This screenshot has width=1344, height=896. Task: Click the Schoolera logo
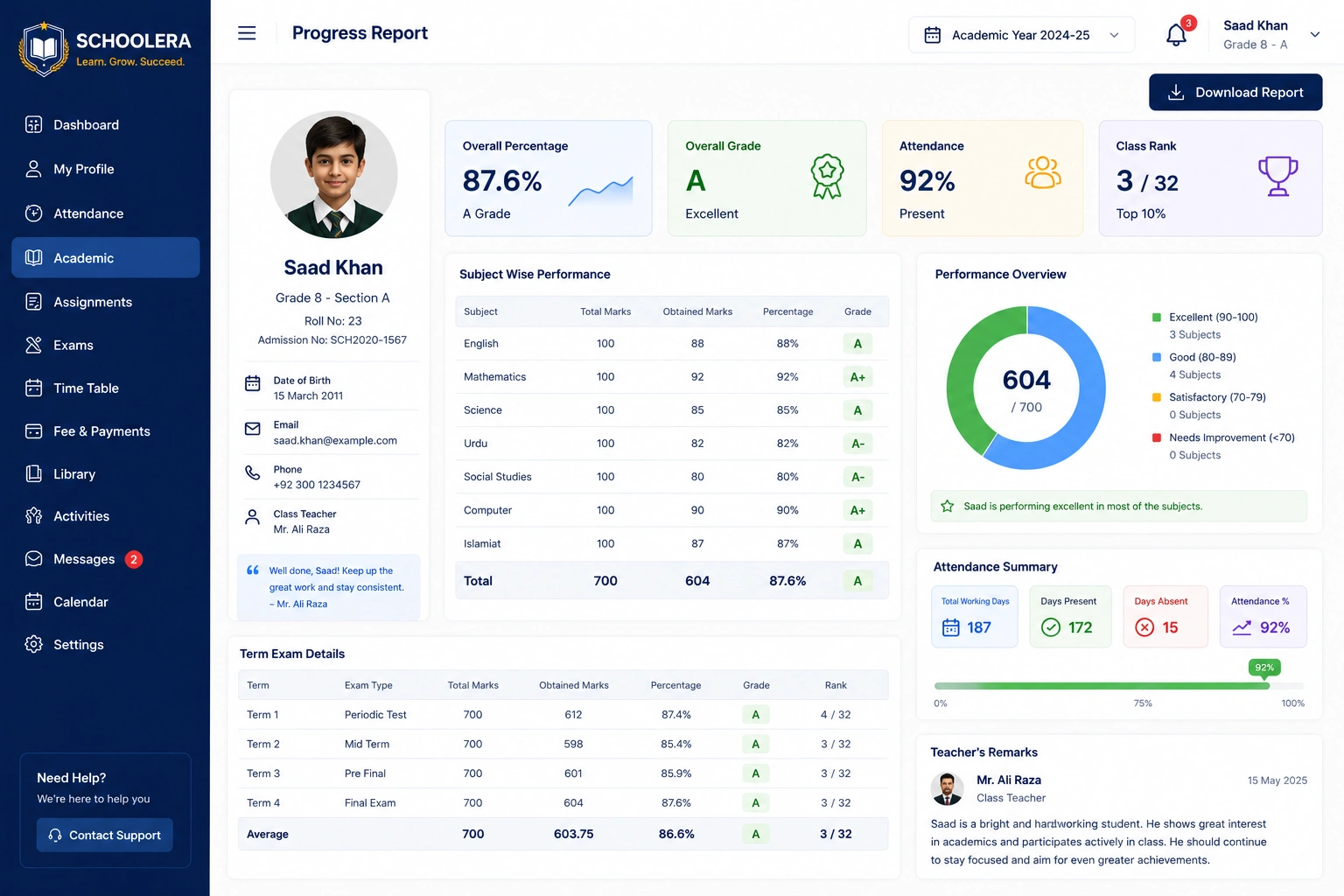[105, 49]
